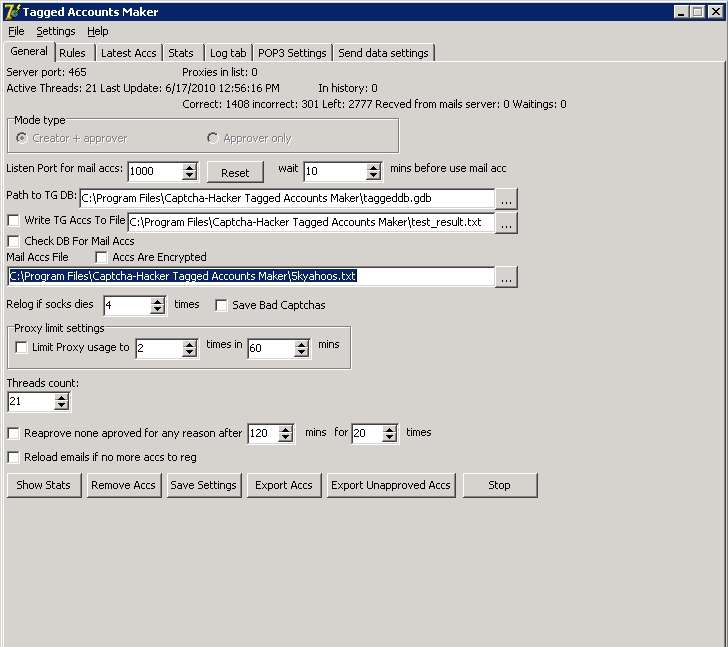Click the Threads count input field
728x647 pixels.
point(31,401)
